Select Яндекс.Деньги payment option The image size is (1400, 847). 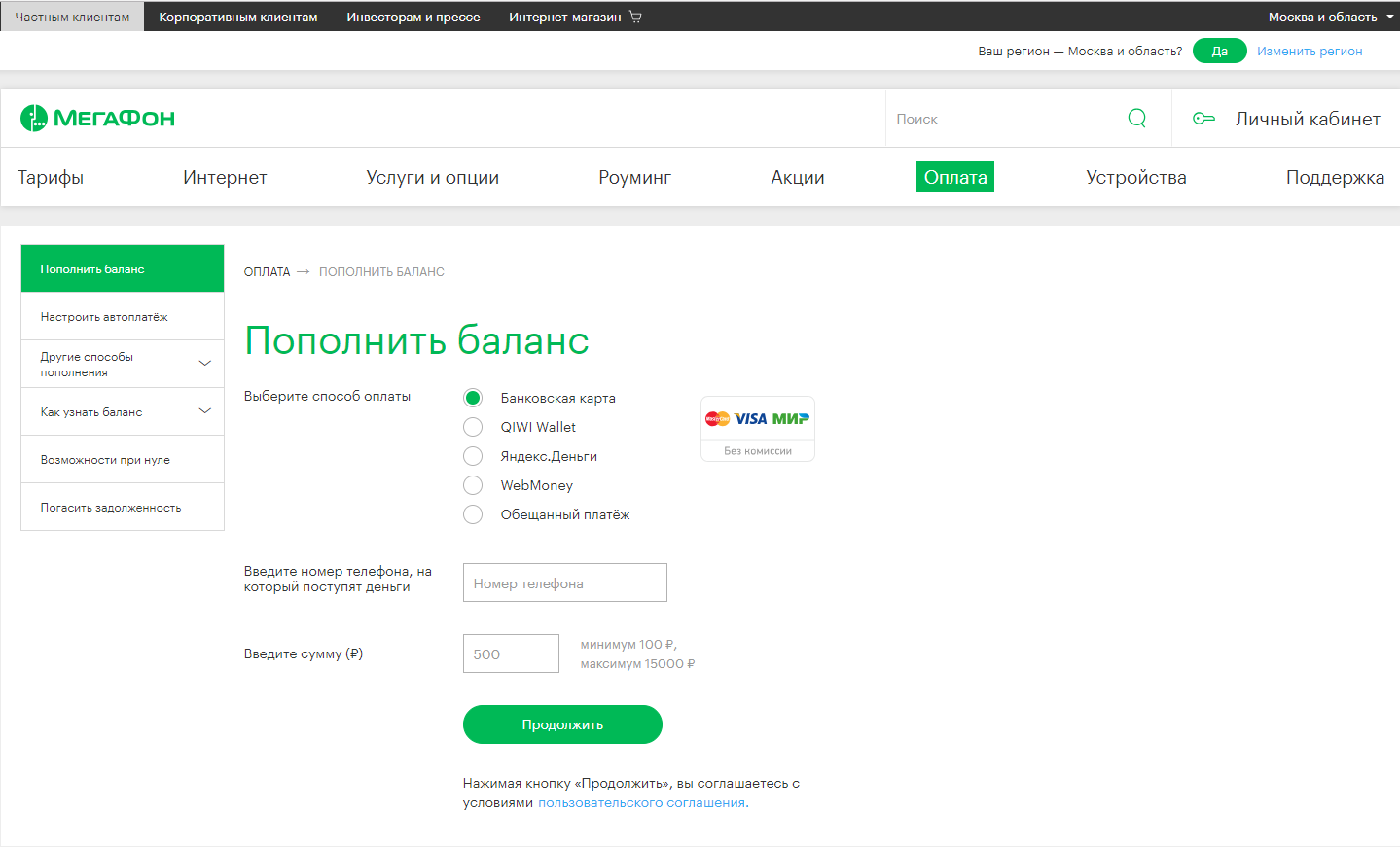pos(473,456)
